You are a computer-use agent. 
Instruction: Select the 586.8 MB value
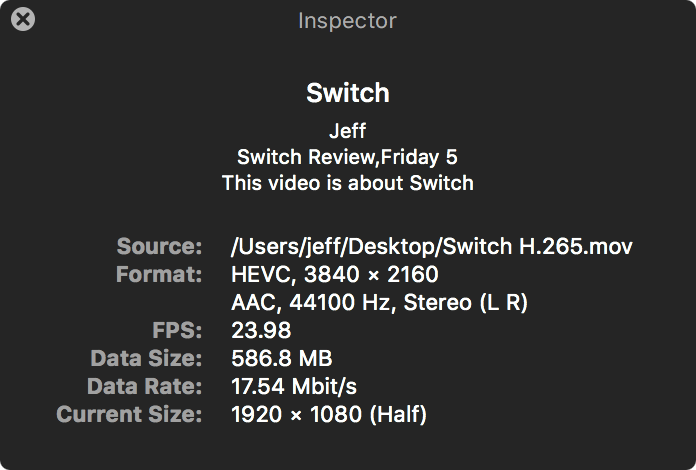pyautogui.click(x=281, y=358)
